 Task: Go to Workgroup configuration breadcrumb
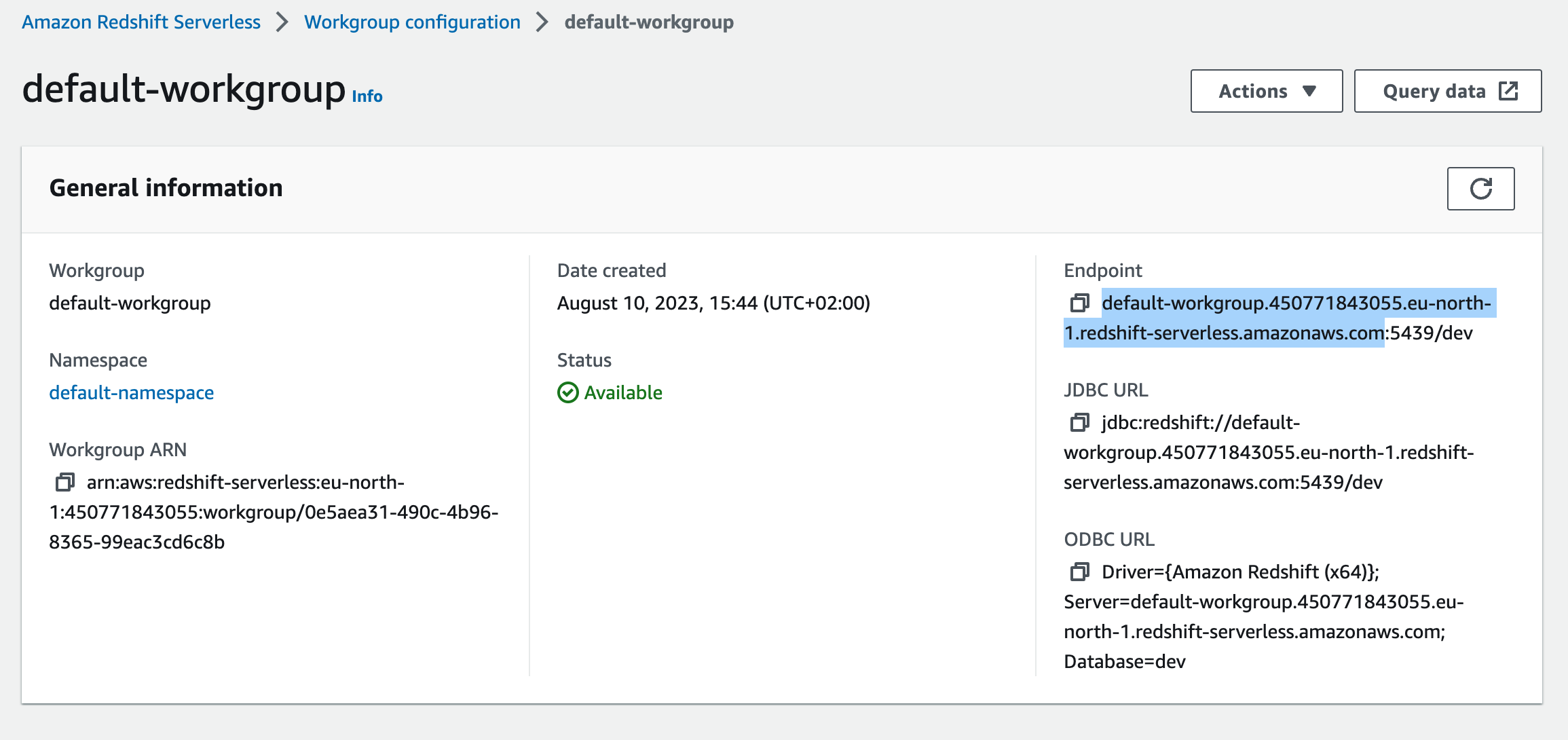tap(412, 22)
